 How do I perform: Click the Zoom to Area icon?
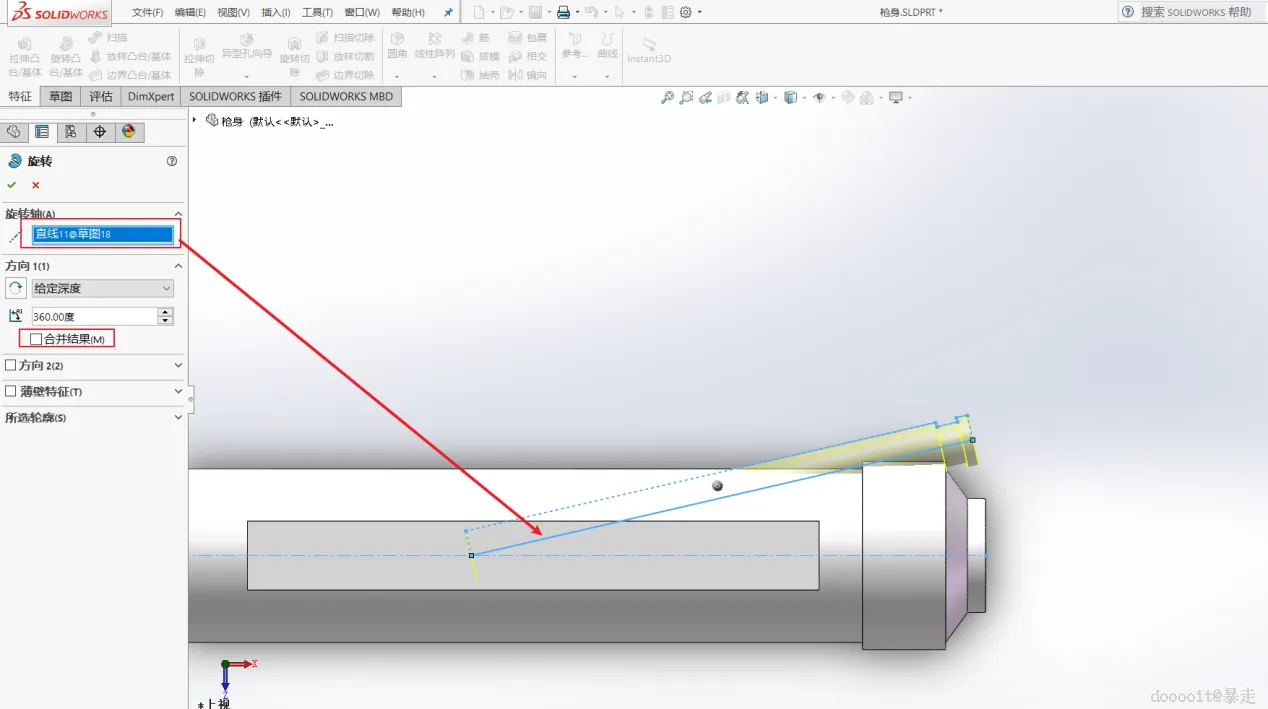tap(686, 98)
